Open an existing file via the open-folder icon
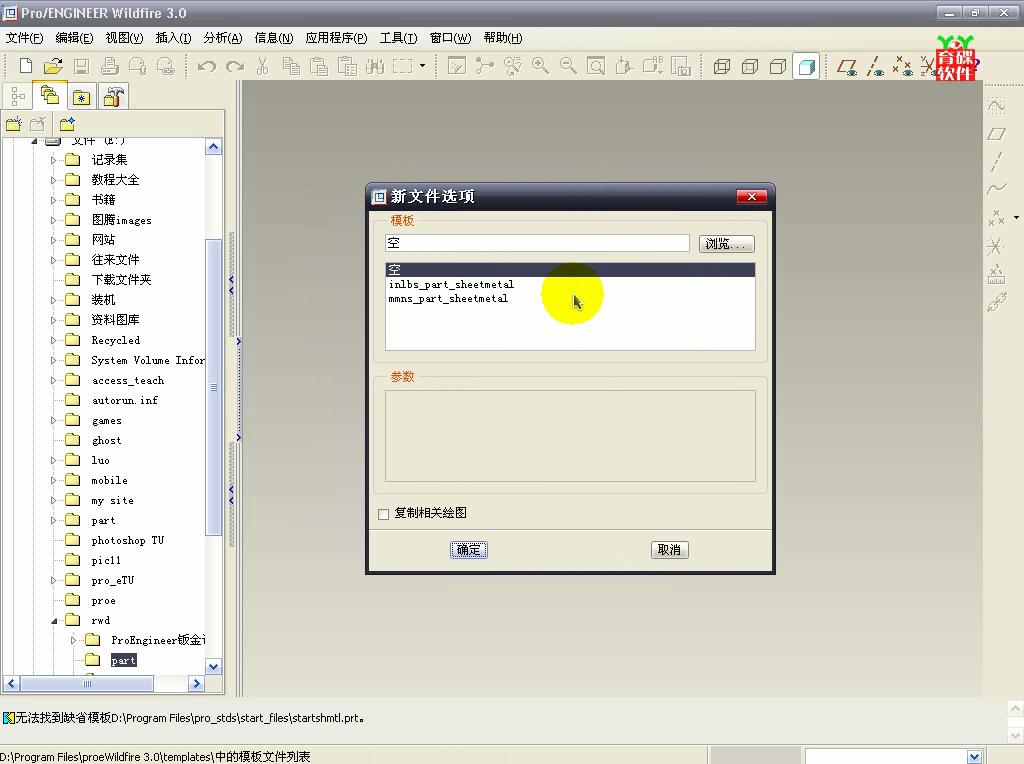 point(54,65)
